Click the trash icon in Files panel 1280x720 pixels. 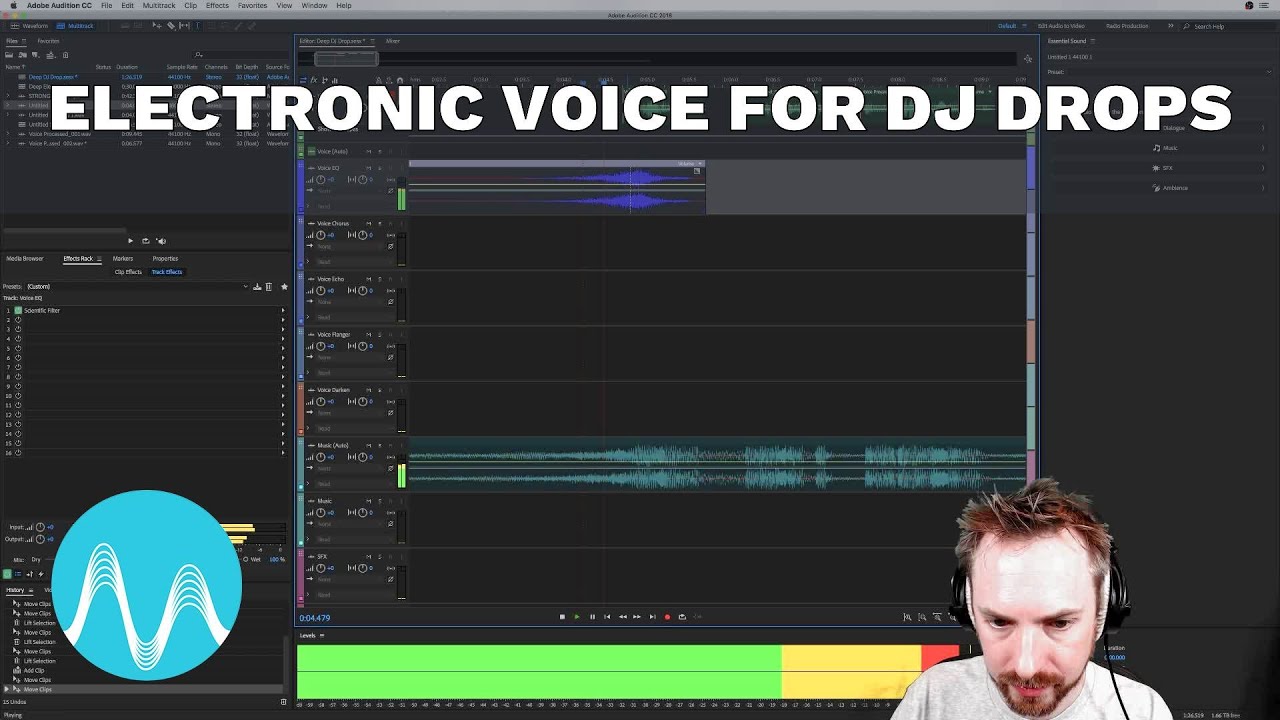pyautogui.click(x=66, y=55)
